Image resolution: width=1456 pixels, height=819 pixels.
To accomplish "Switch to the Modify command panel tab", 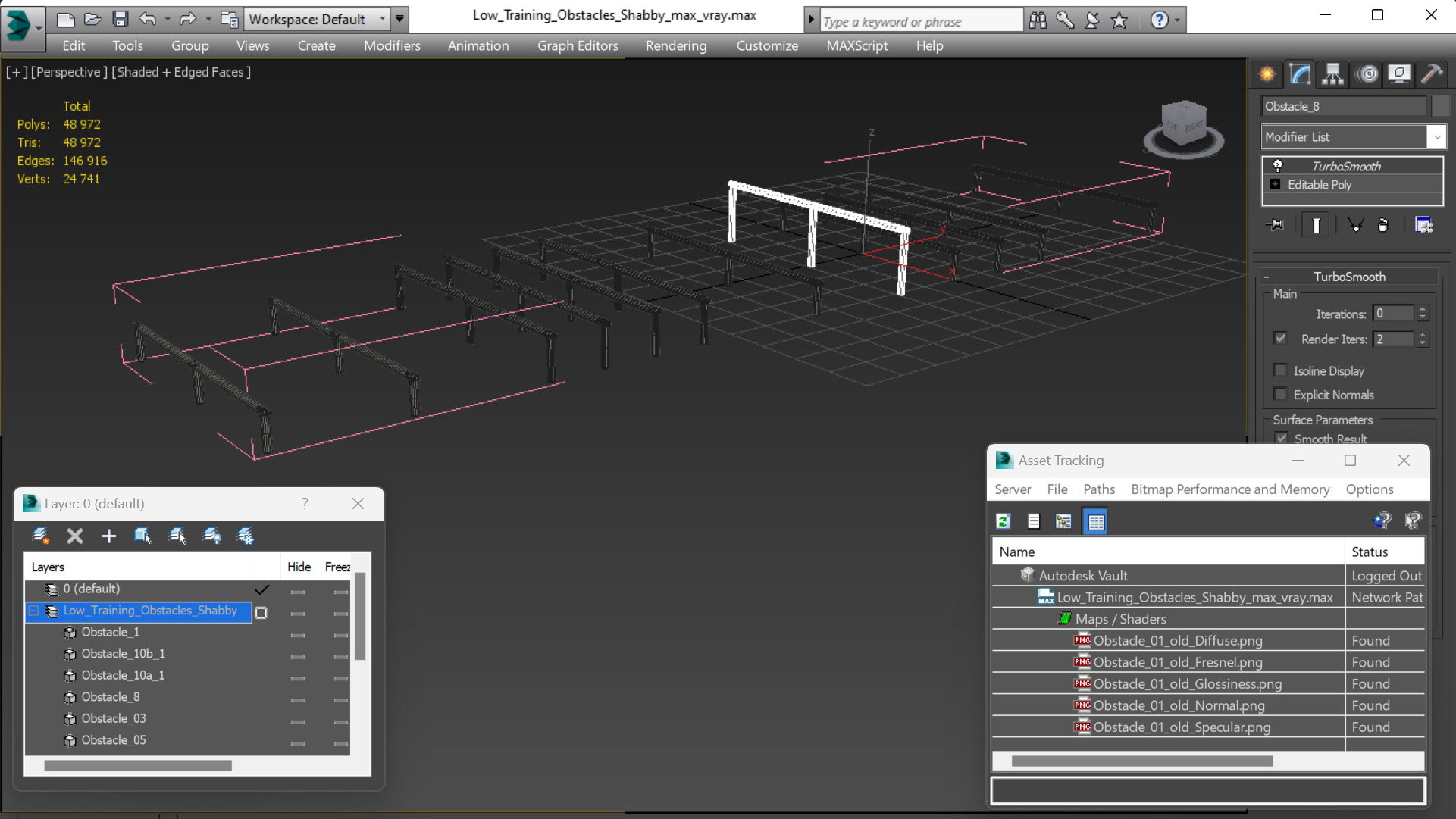I will [1300, 73].
